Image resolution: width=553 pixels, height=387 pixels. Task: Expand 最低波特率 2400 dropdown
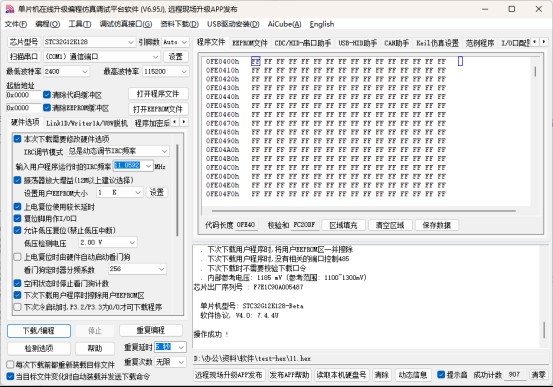[85, 72]
